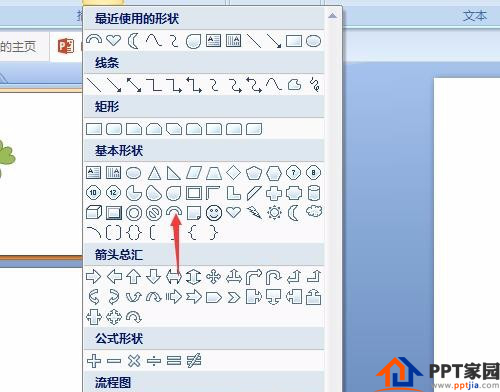Pick the diamond shape
The width and height of the screenshot is (500, 392).
pyautogui.click(x=233, y=173)
